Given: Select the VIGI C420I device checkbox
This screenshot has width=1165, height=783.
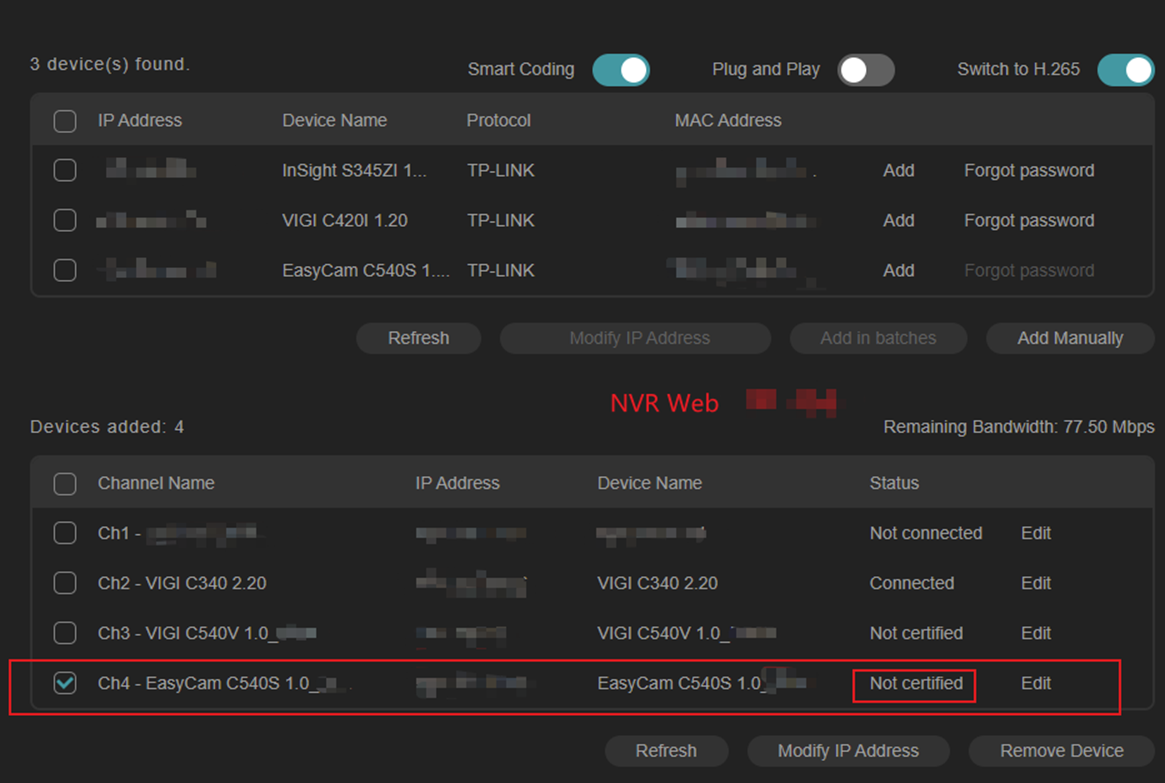Looking at the screenshot, I should click(x=65, y=221).
